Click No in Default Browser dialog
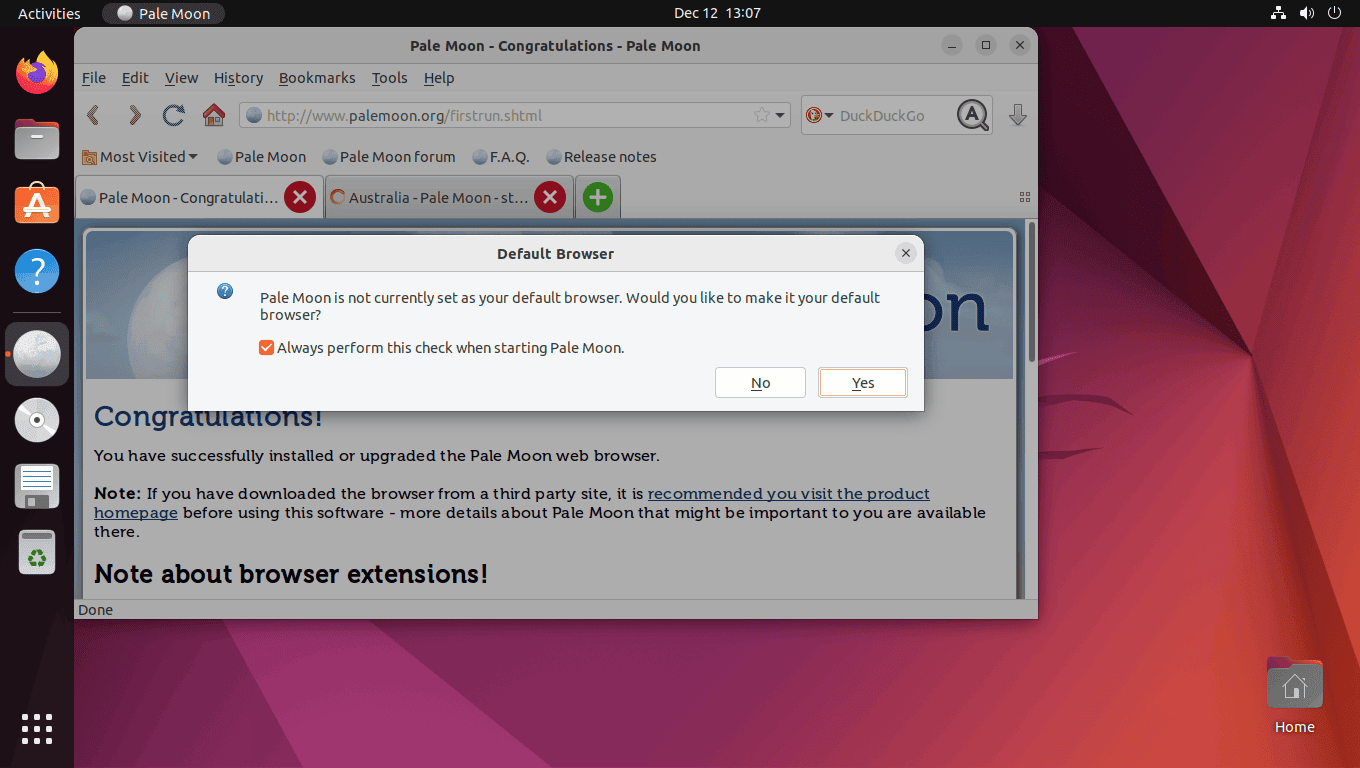Screen dimensions: 1360x768 tap(760, 383)
